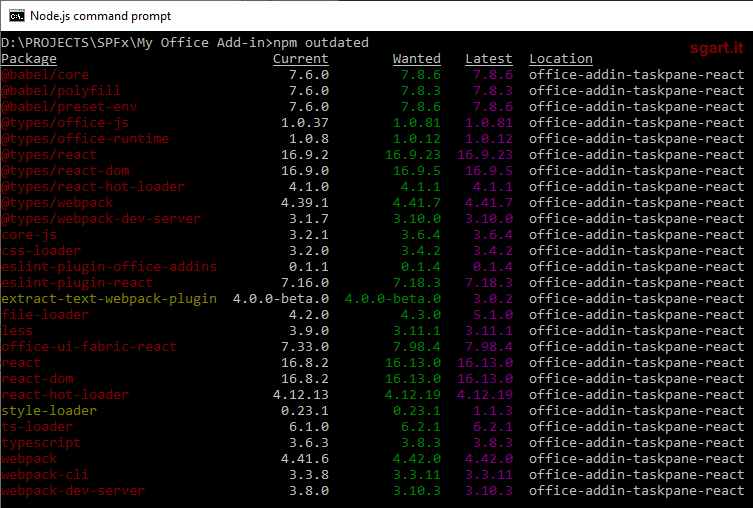753x508 pixels.
Task: Click latest version 3.8.3 of typescript
Action: [493, 443]
